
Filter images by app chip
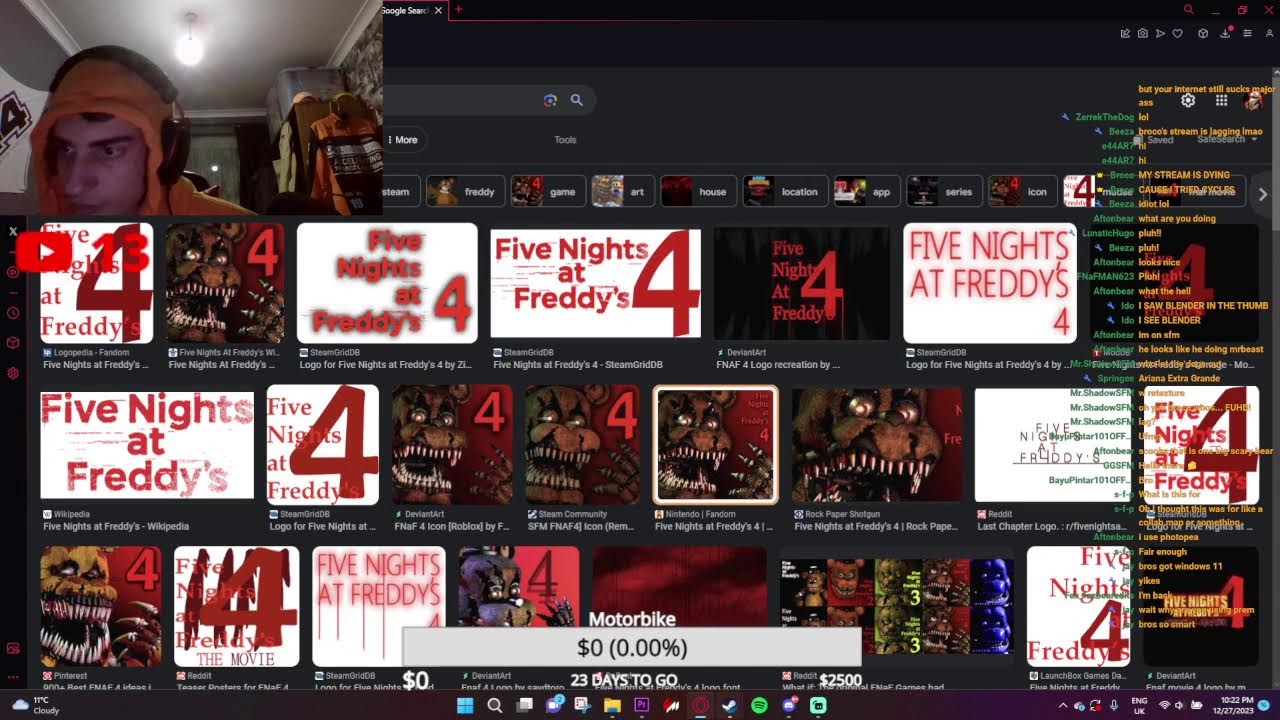point(867,192)
